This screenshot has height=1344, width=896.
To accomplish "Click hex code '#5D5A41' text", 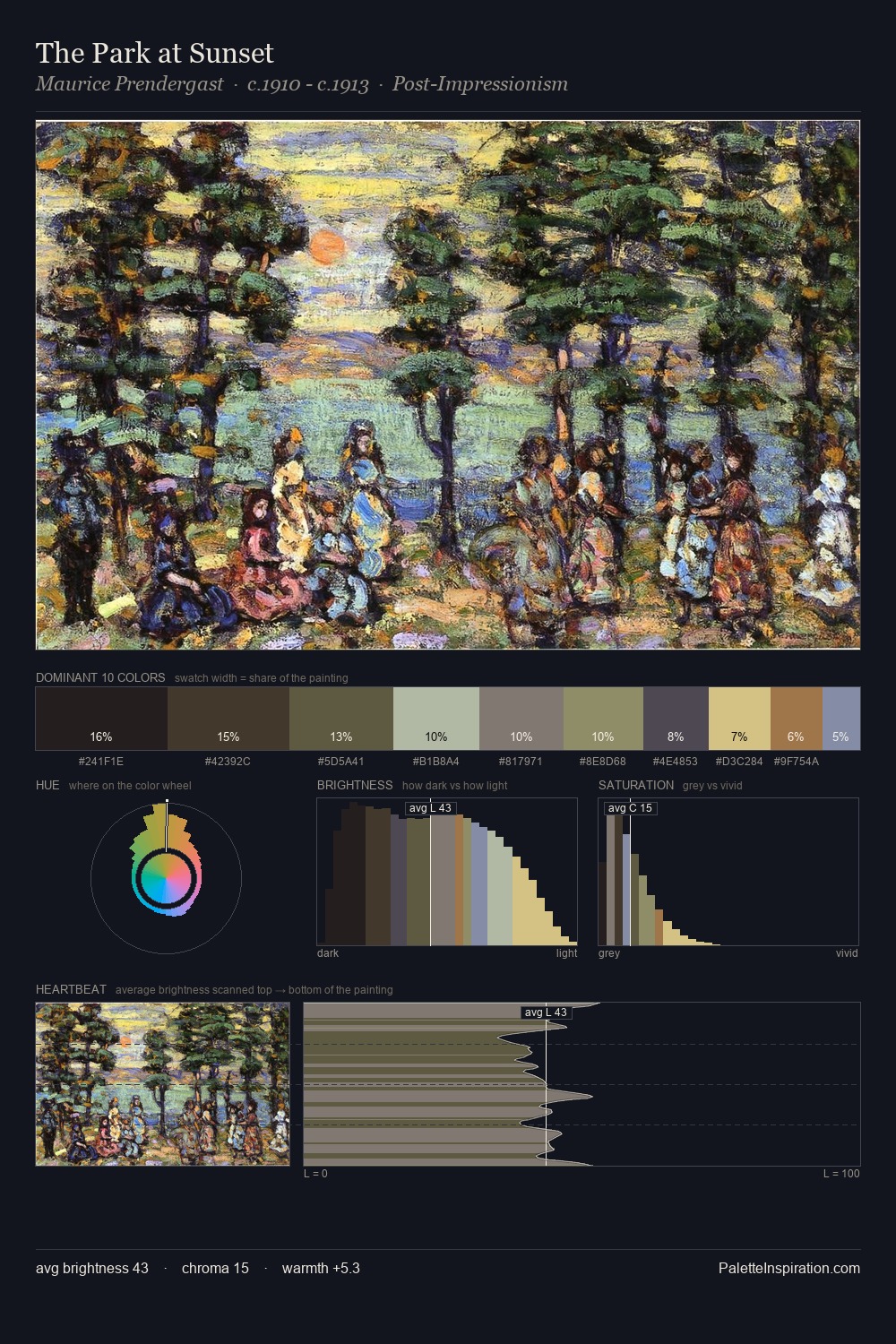I will (x=340, y=762).
